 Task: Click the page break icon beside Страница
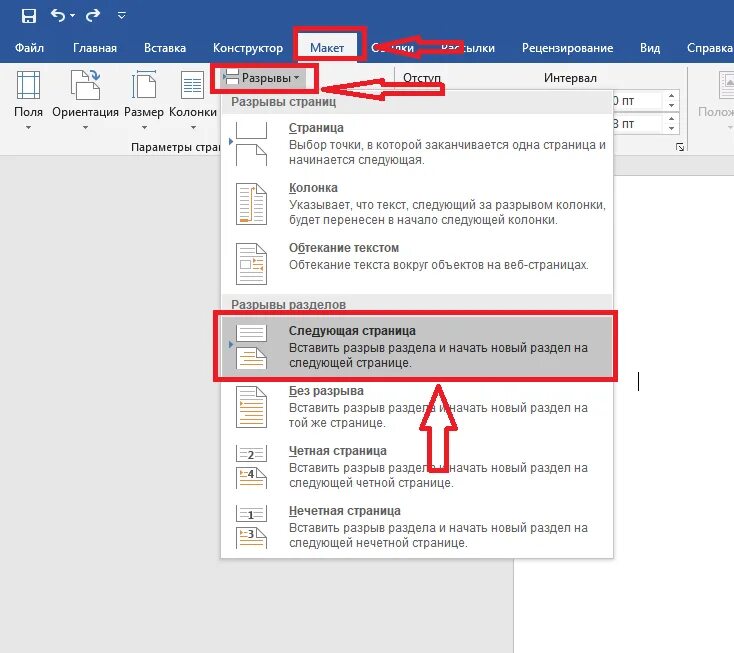pos(251,144)
